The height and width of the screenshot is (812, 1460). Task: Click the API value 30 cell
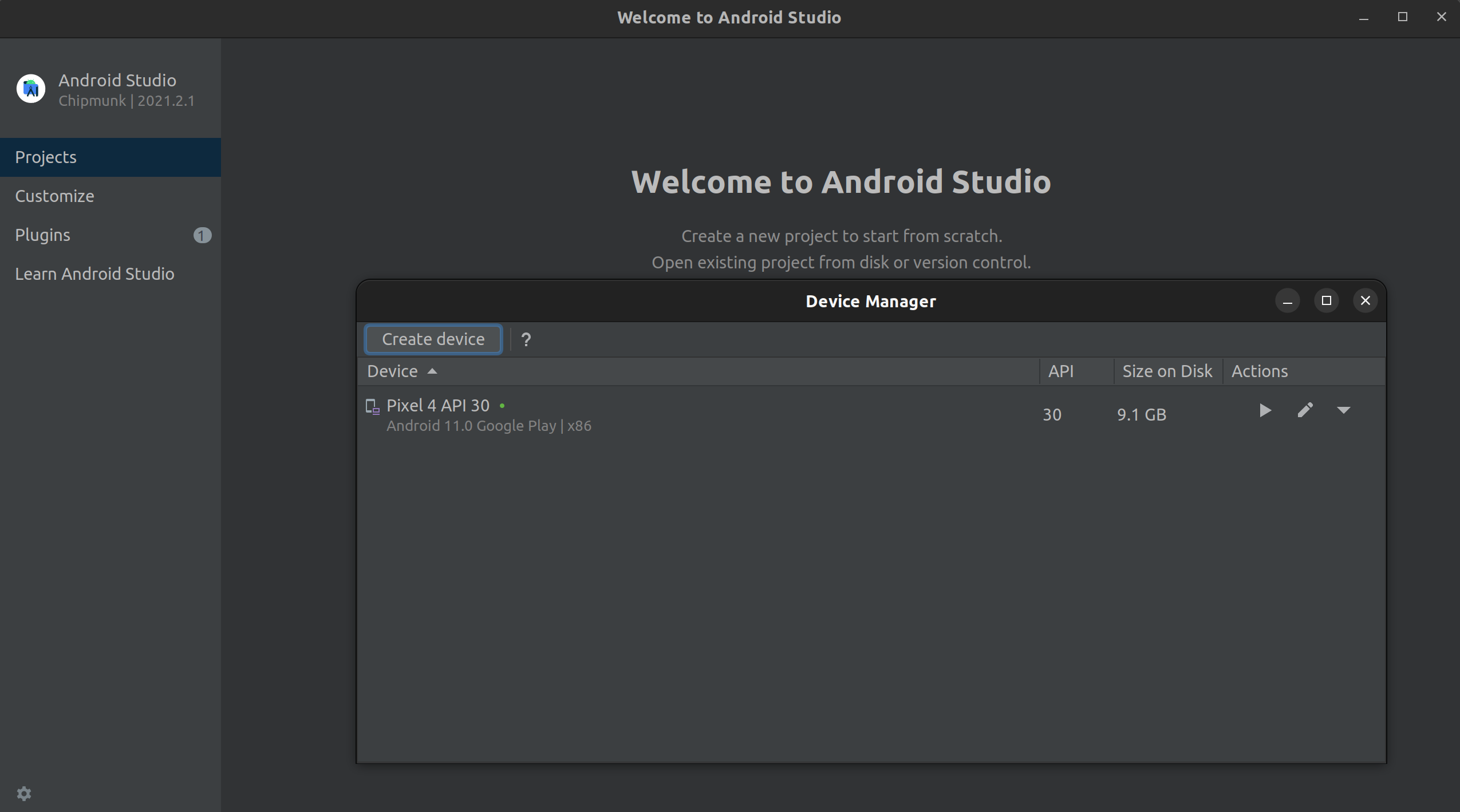point(1052,415)
